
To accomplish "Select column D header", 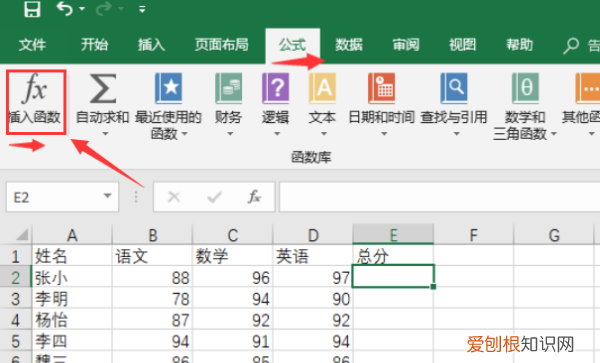I will pyautogui.click(x=313, y=235).
